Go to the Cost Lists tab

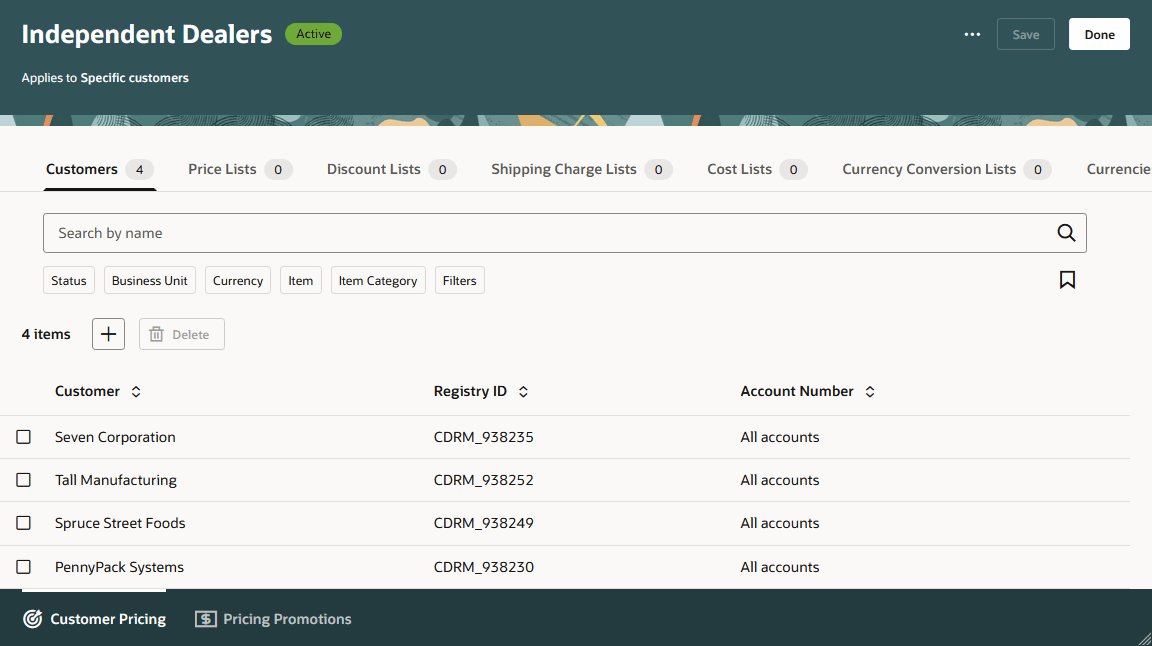click(x=757, y=170)
